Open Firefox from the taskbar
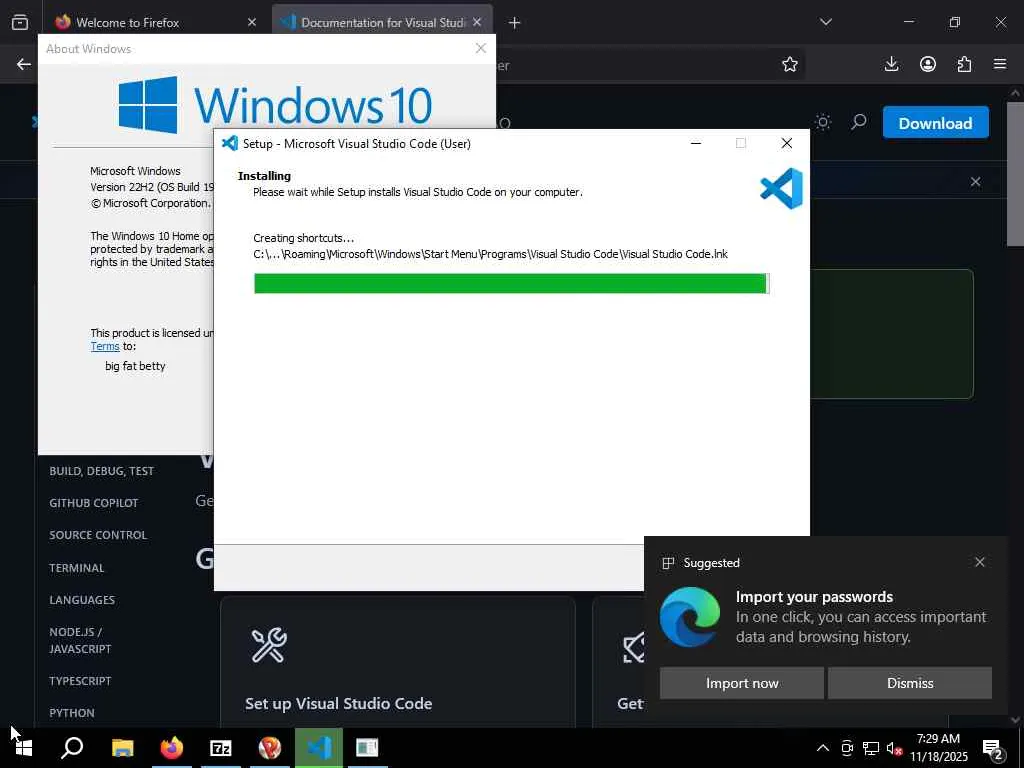The width and height of the screenshot is (1024, 768). (x=172, y=748)
